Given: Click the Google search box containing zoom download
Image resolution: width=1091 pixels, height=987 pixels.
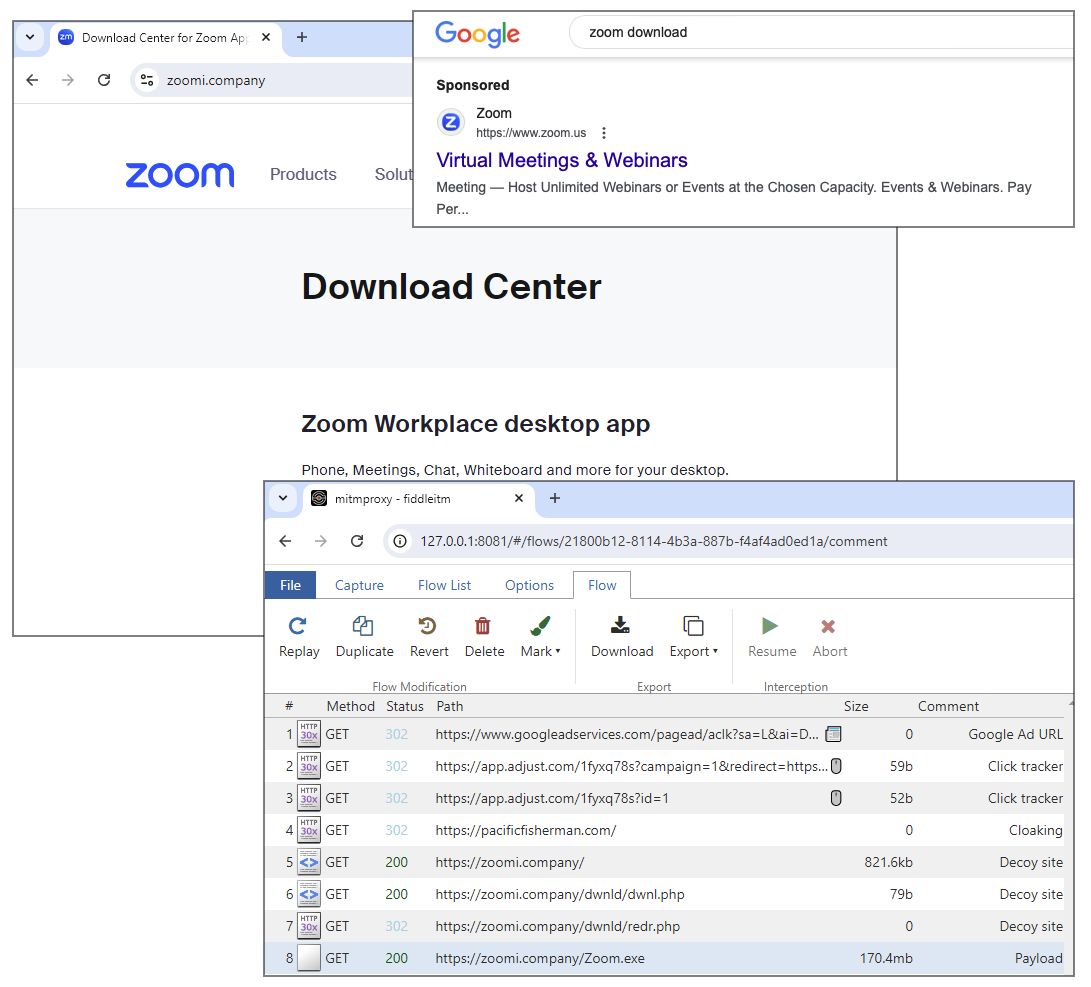Looking at the screenshot, I should 821,32.
